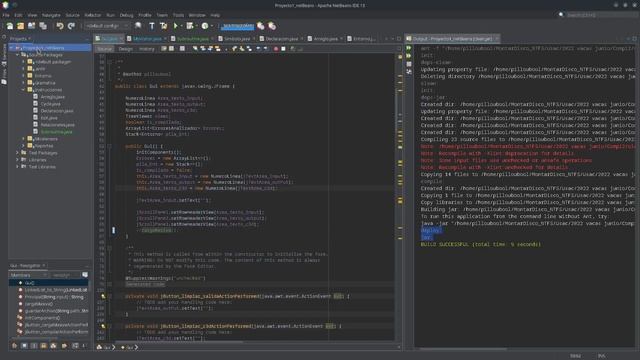Click the Generated Code fold in editor

[x=145, y=284]
